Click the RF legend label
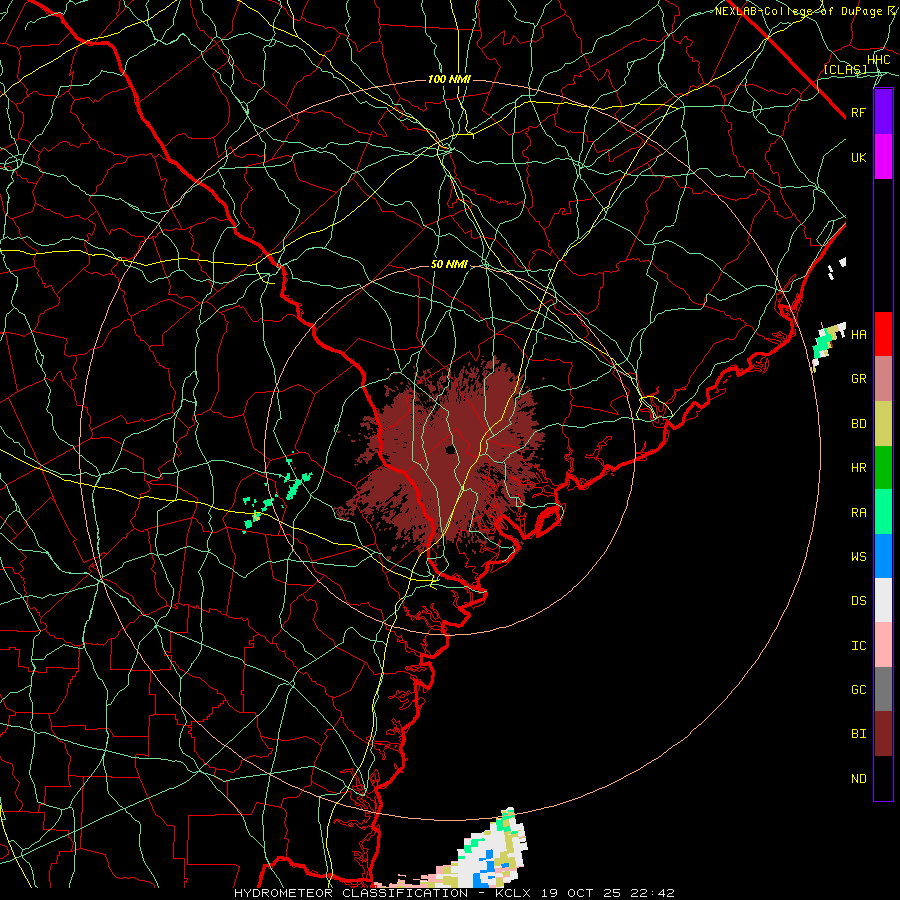The image size is (900, 900). [858, 113]
